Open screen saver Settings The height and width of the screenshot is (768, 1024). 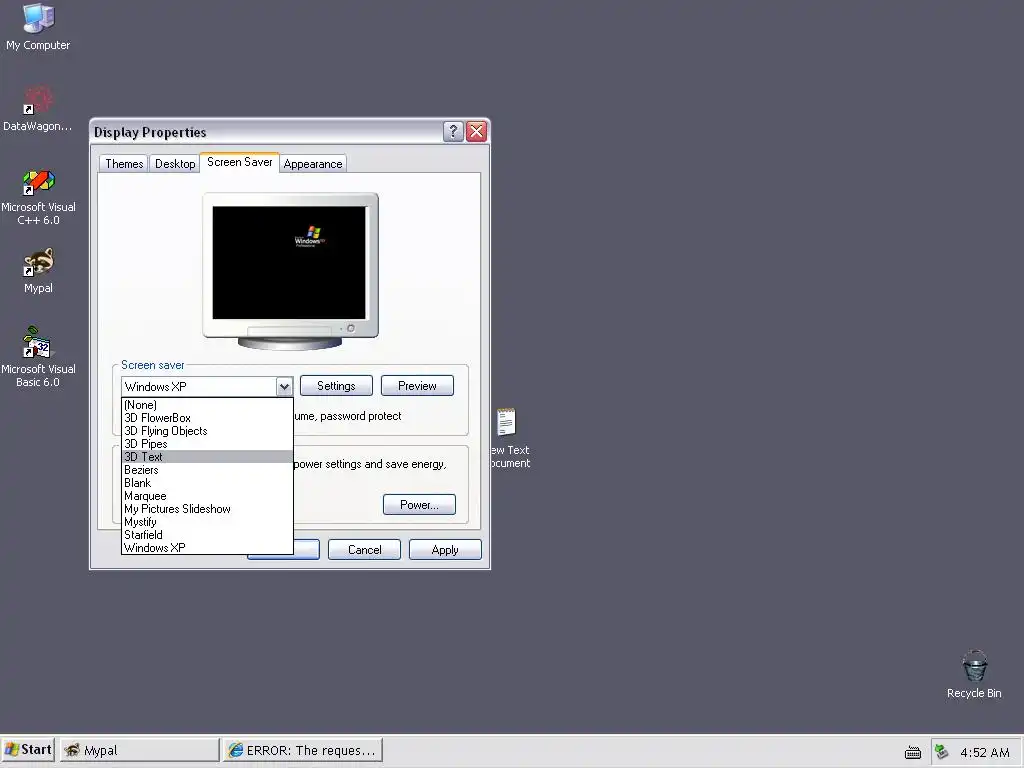(336, 386)
